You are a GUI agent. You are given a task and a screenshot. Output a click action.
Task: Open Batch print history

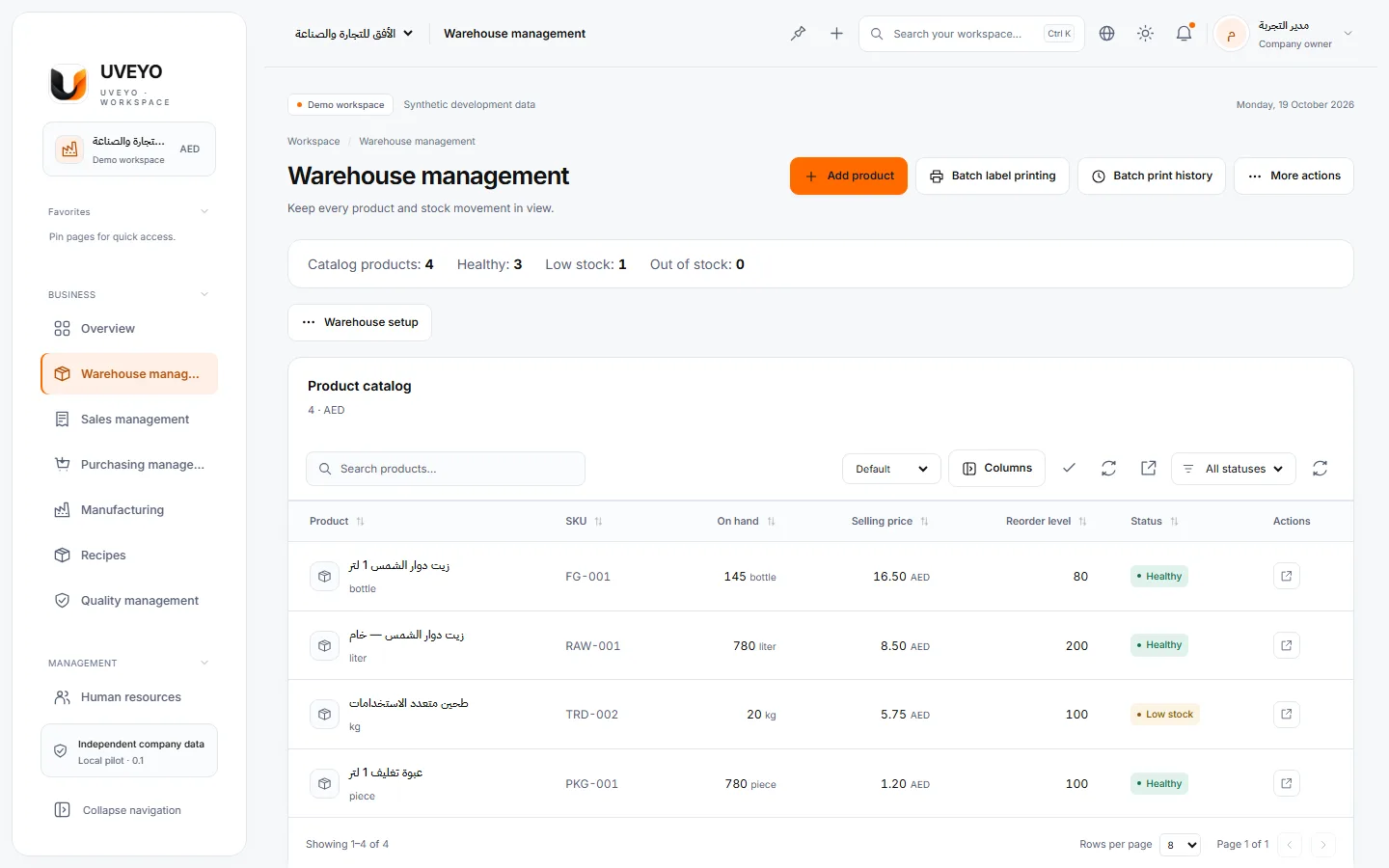(1152, 176)
